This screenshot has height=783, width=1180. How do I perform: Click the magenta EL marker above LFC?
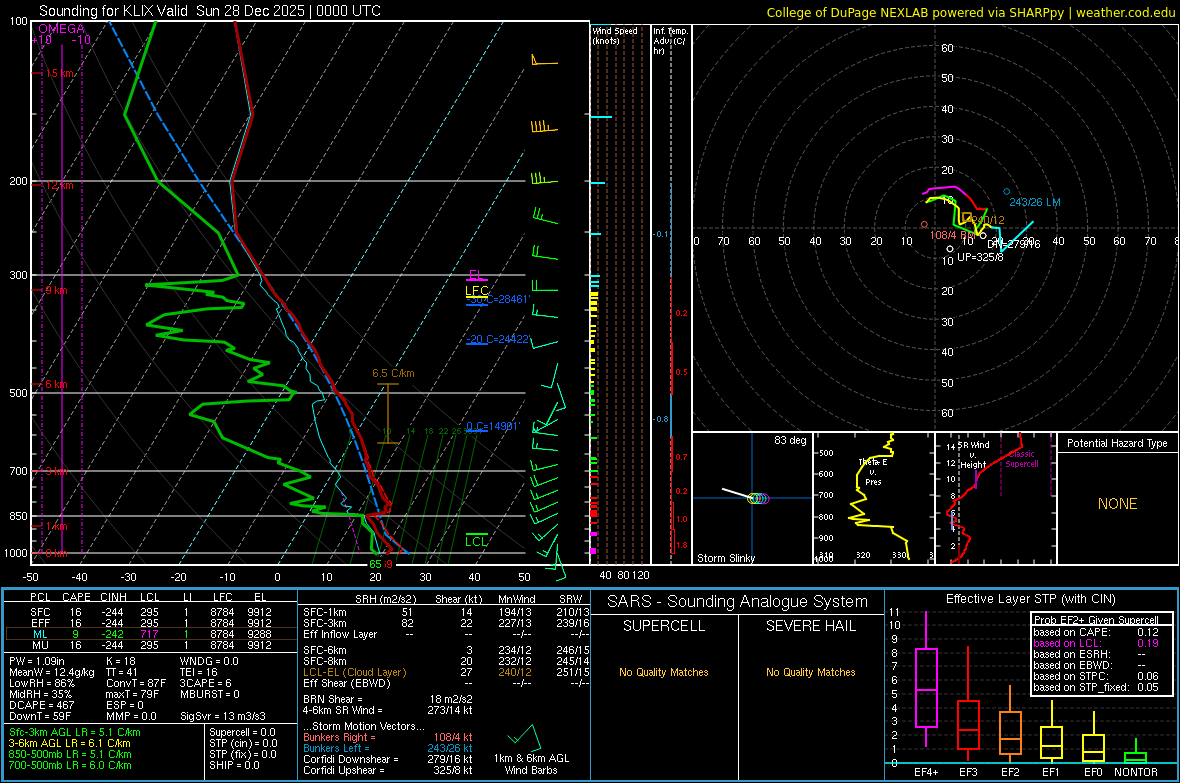(476, 275)
